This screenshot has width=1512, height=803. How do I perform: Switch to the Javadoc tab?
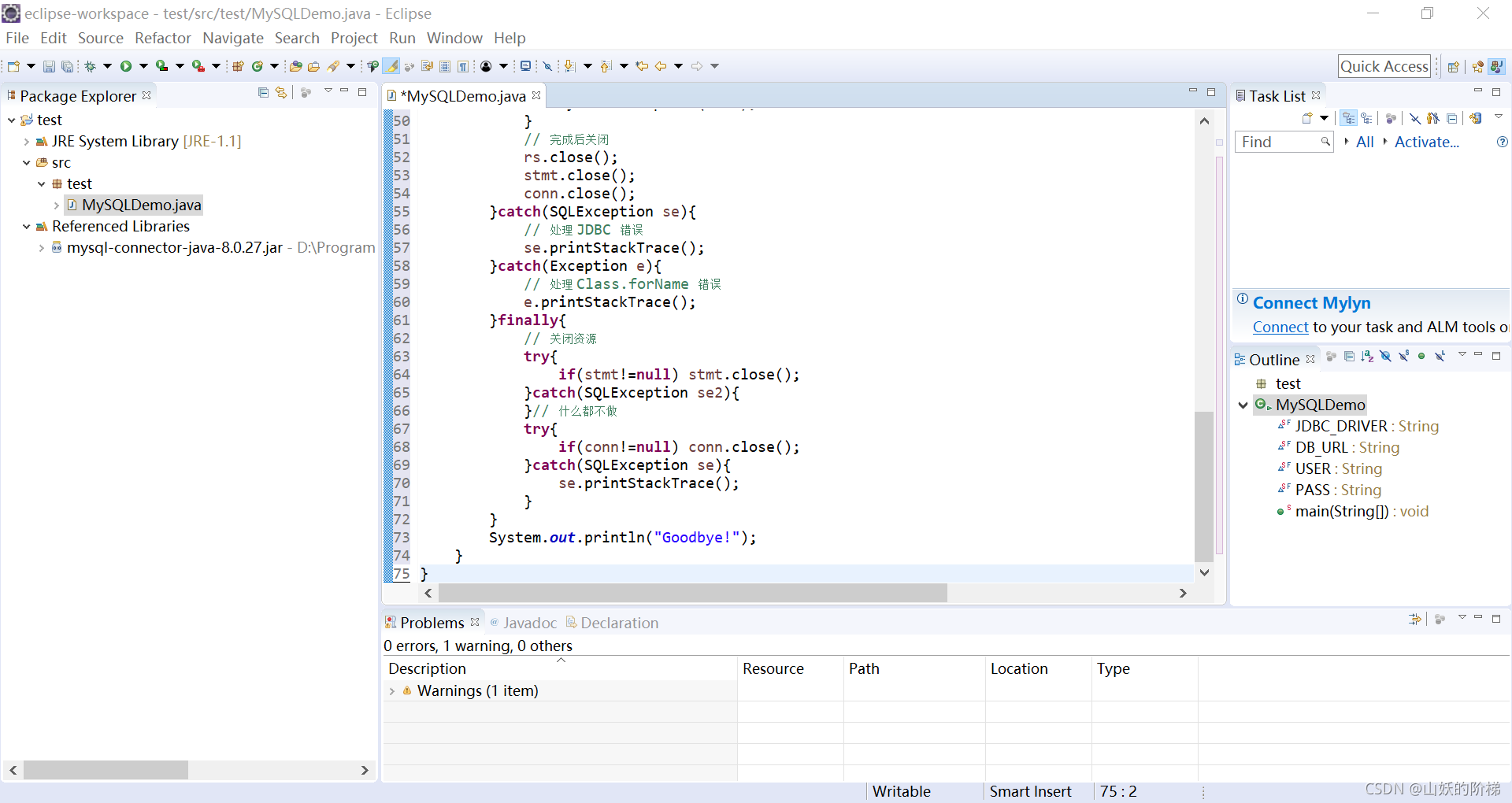[523, 623]
